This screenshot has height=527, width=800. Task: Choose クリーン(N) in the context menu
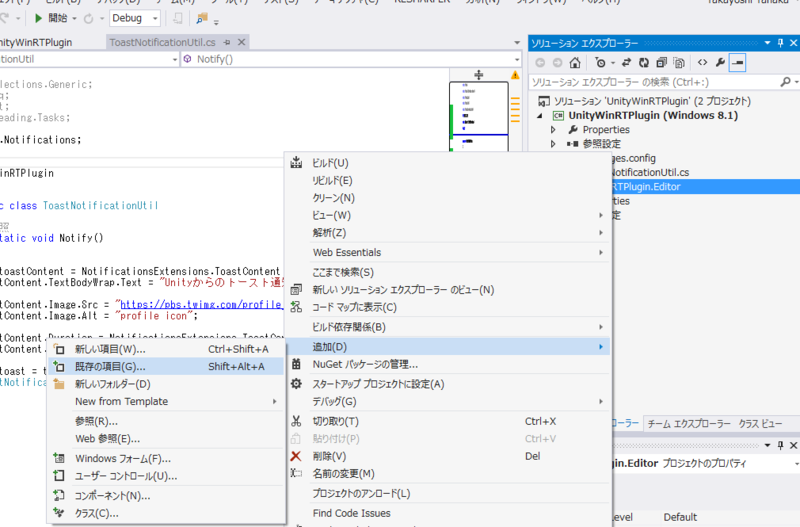tap(334, 198)
